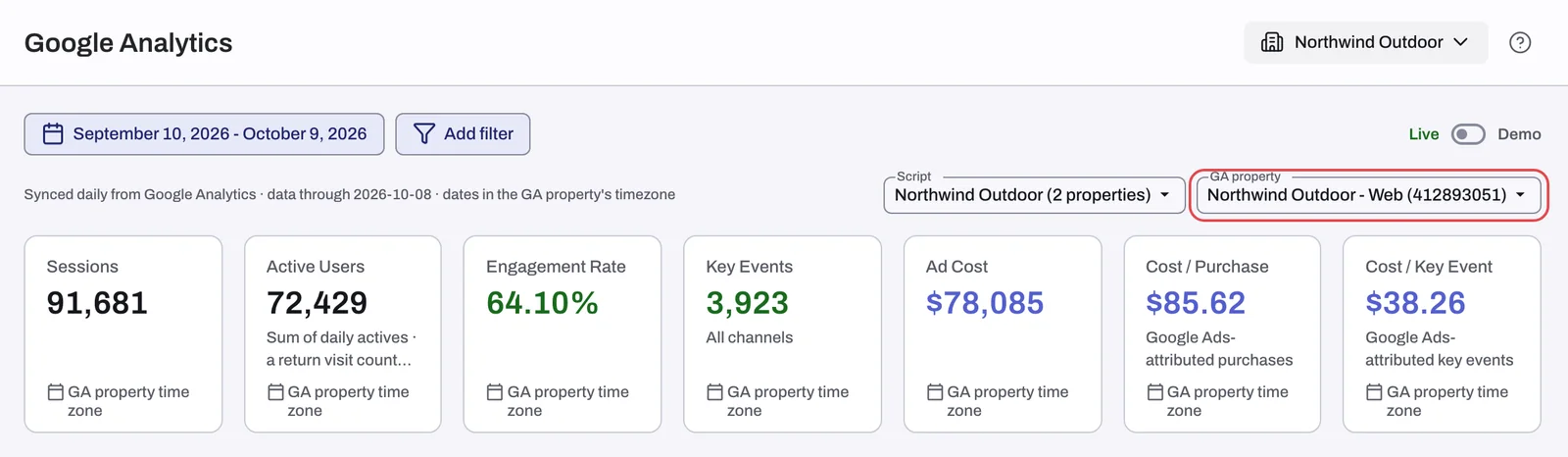Click the Engagement Rate card title
Screen dimensions: 1568x457
[x=556, y=267]
